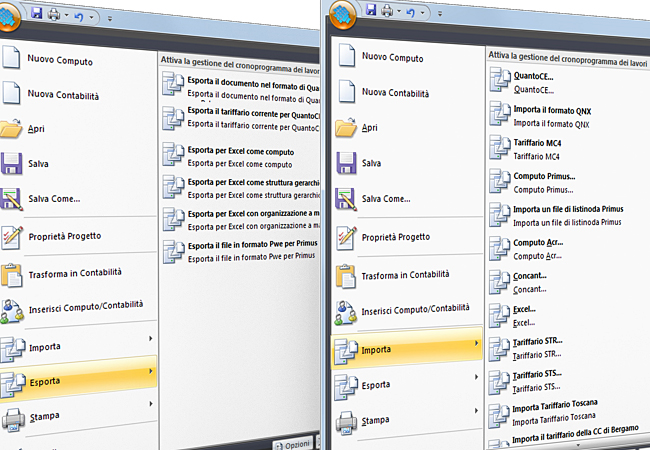Click Inserisci Computo/Contabilità people icon, left window
Screen dimensions: 650x450
(x=12, y=312)
